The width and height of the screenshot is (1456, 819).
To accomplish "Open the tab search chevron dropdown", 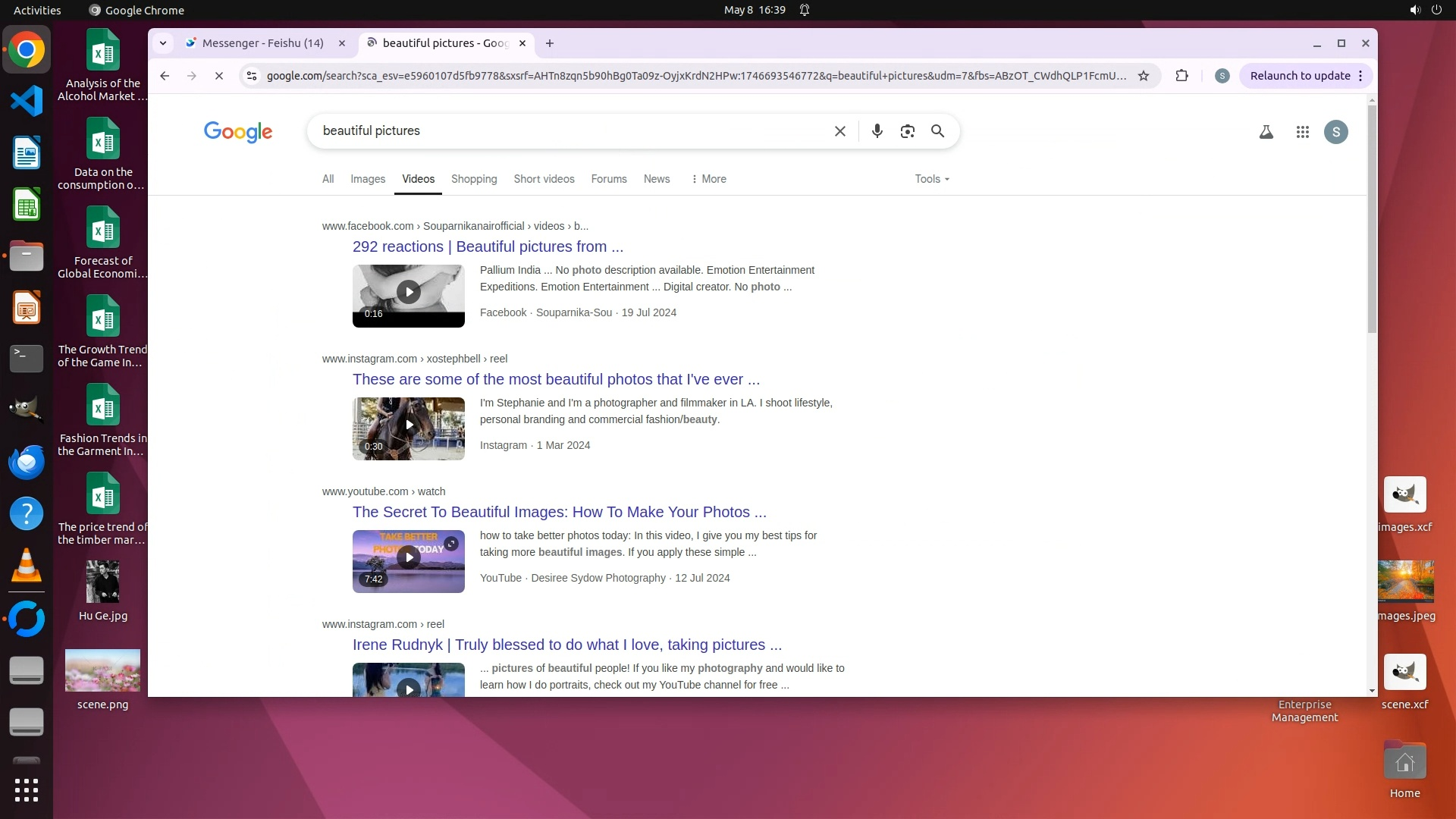I will 163,43.
